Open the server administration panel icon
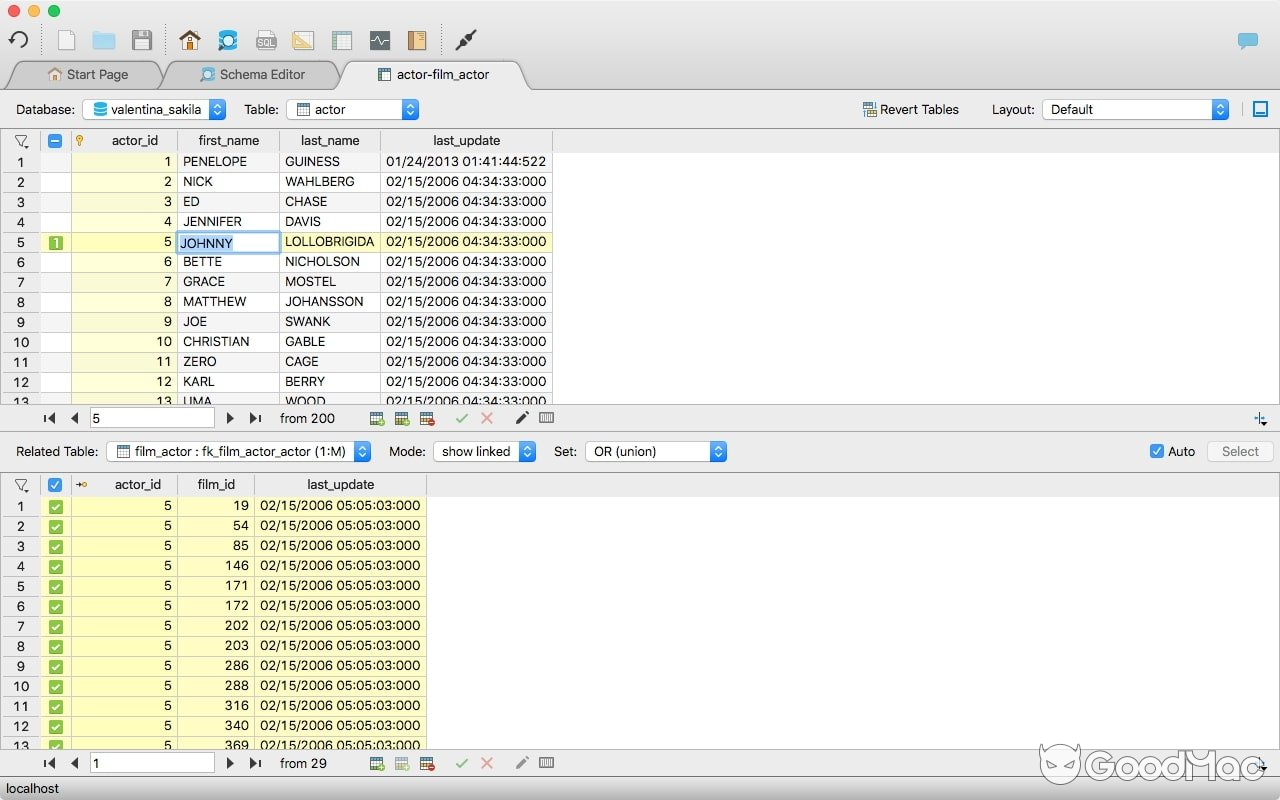The height and width of the screenshot is (800, 1280). click(380, 40)
